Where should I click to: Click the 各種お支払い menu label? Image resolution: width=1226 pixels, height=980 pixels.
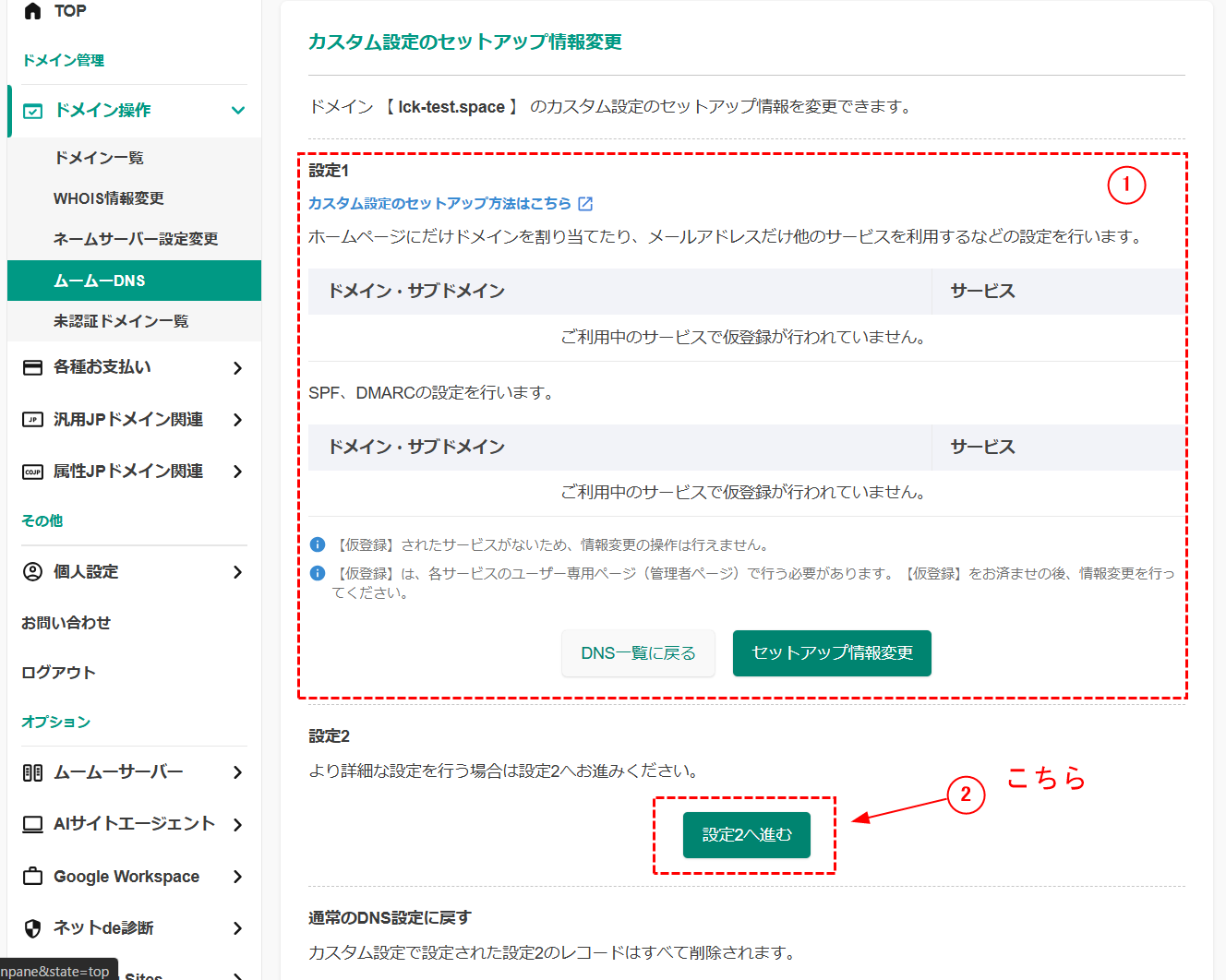tap(102, 367)
